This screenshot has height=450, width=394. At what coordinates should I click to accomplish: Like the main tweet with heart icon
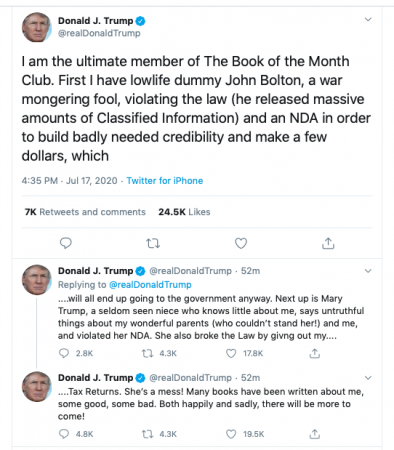click(x=241, y=243)
